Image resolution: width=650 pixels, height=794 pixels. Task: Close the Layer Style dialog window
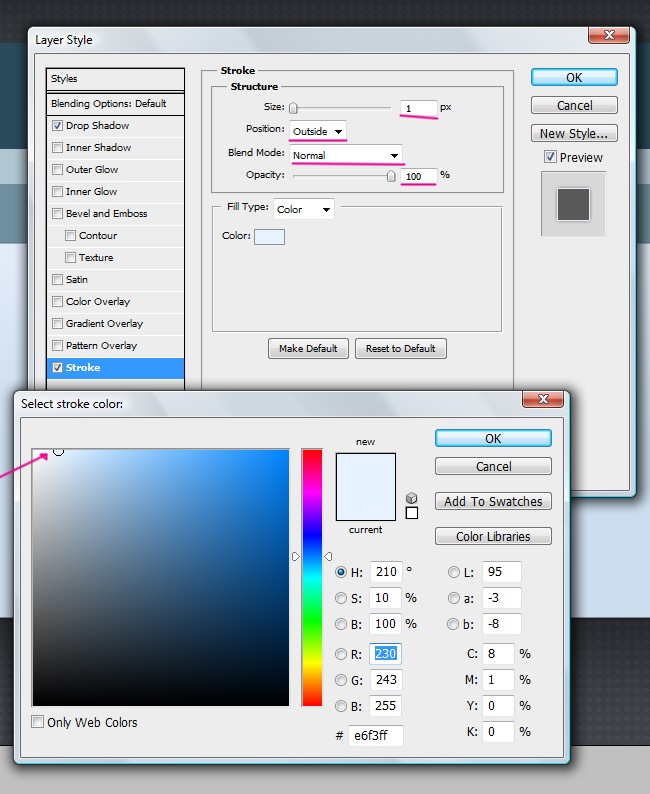608,37
